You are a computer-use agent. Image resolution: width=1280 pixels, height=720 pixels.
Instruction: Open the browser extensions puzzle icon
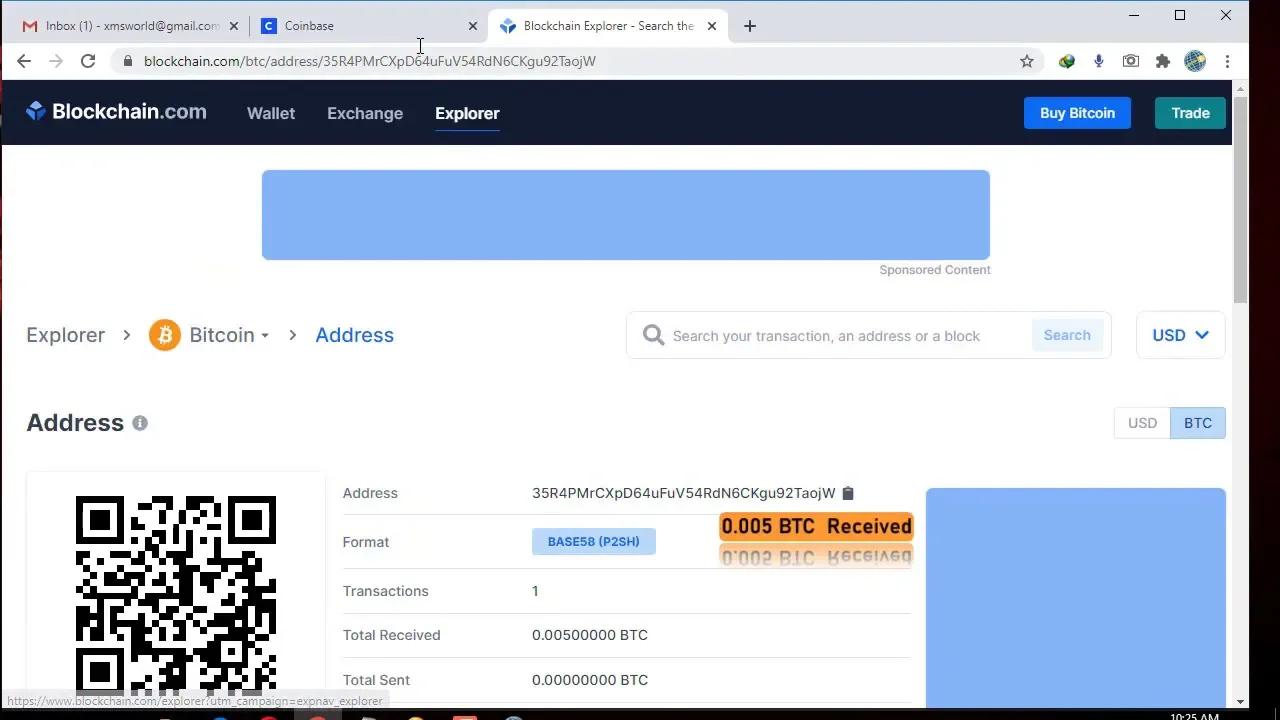pyautogui.click(x=1163, y=61)
